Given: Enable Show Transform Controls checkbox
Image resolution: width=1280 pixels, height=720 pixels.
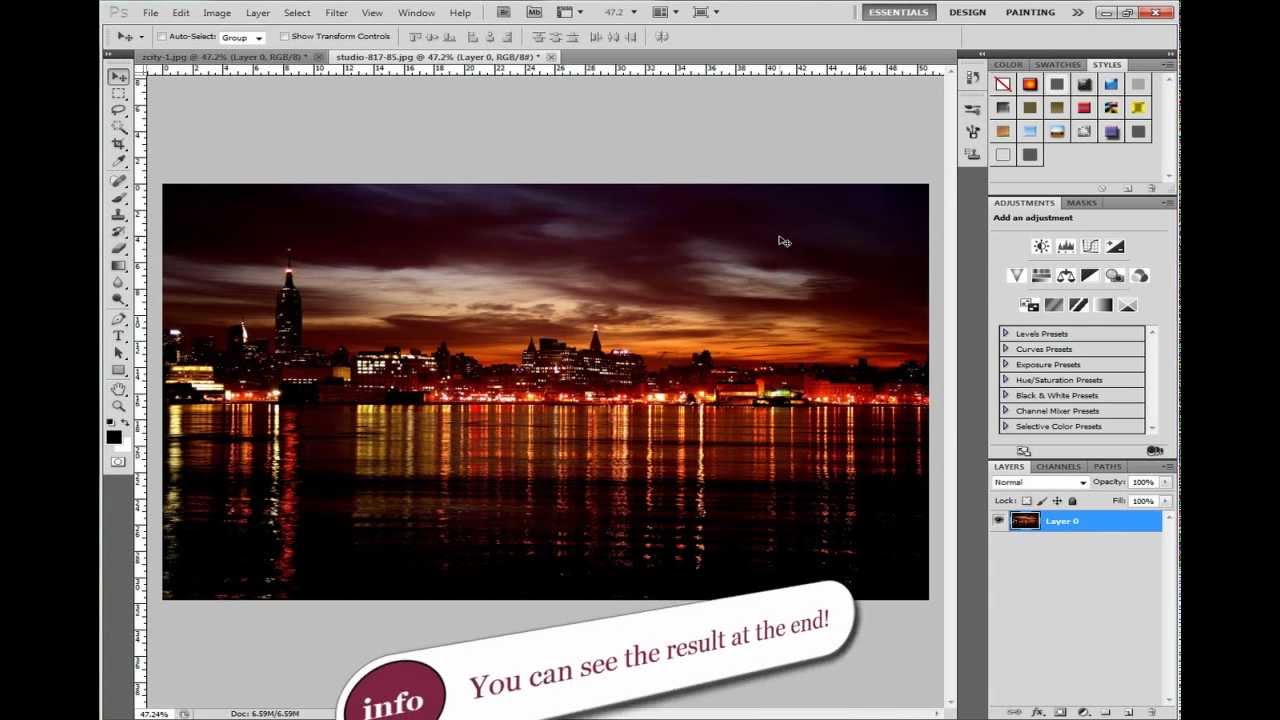Looking at the screenshot, I should pos(284,36).
